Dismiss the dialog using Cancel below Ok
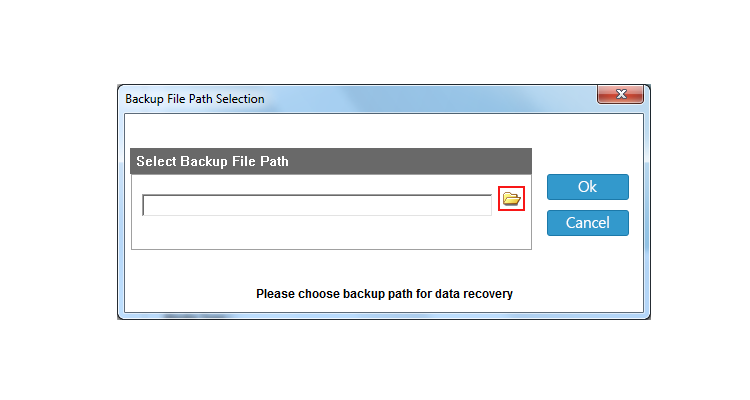 point(588,223)
